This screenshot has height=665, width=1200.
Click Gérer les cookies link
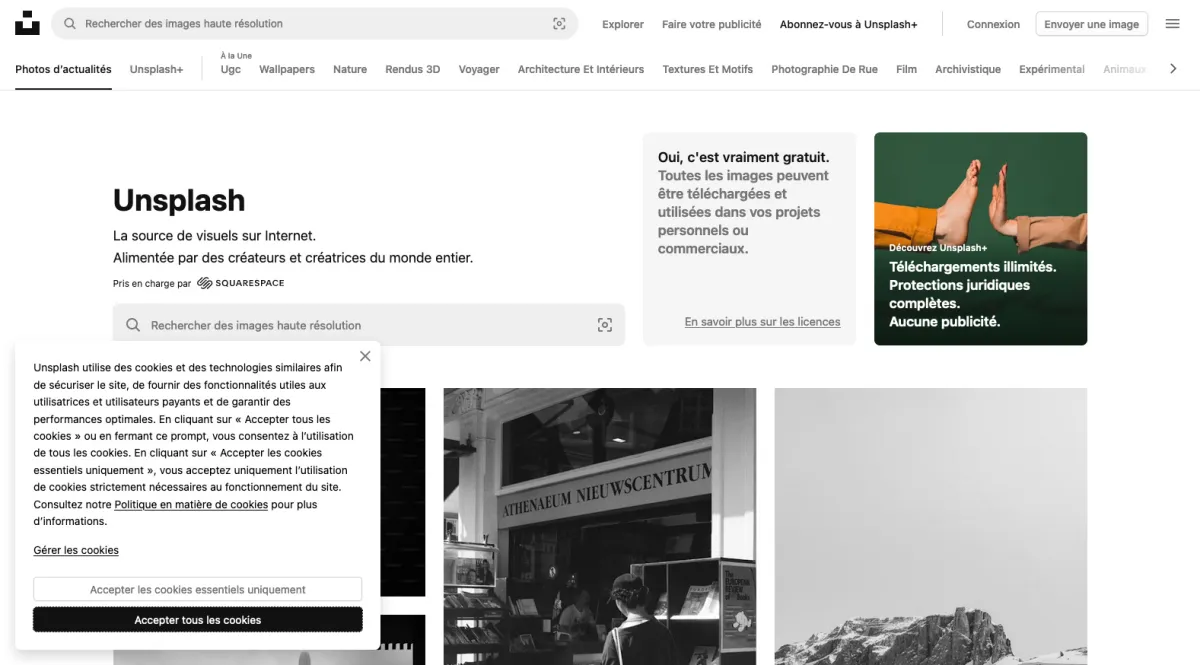76,550
